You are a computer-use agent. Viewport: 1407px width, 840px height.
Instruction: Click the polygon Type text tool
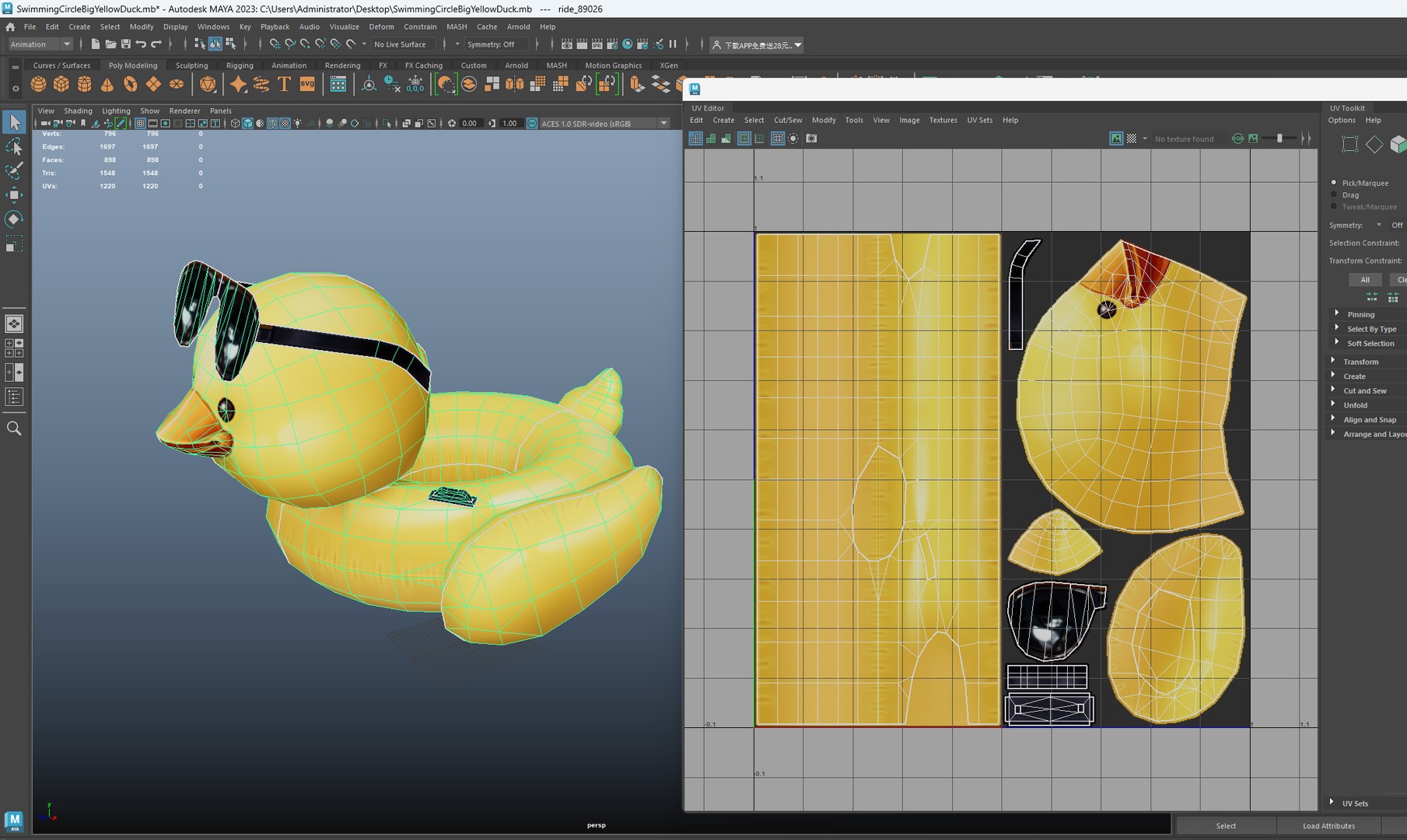284,84
